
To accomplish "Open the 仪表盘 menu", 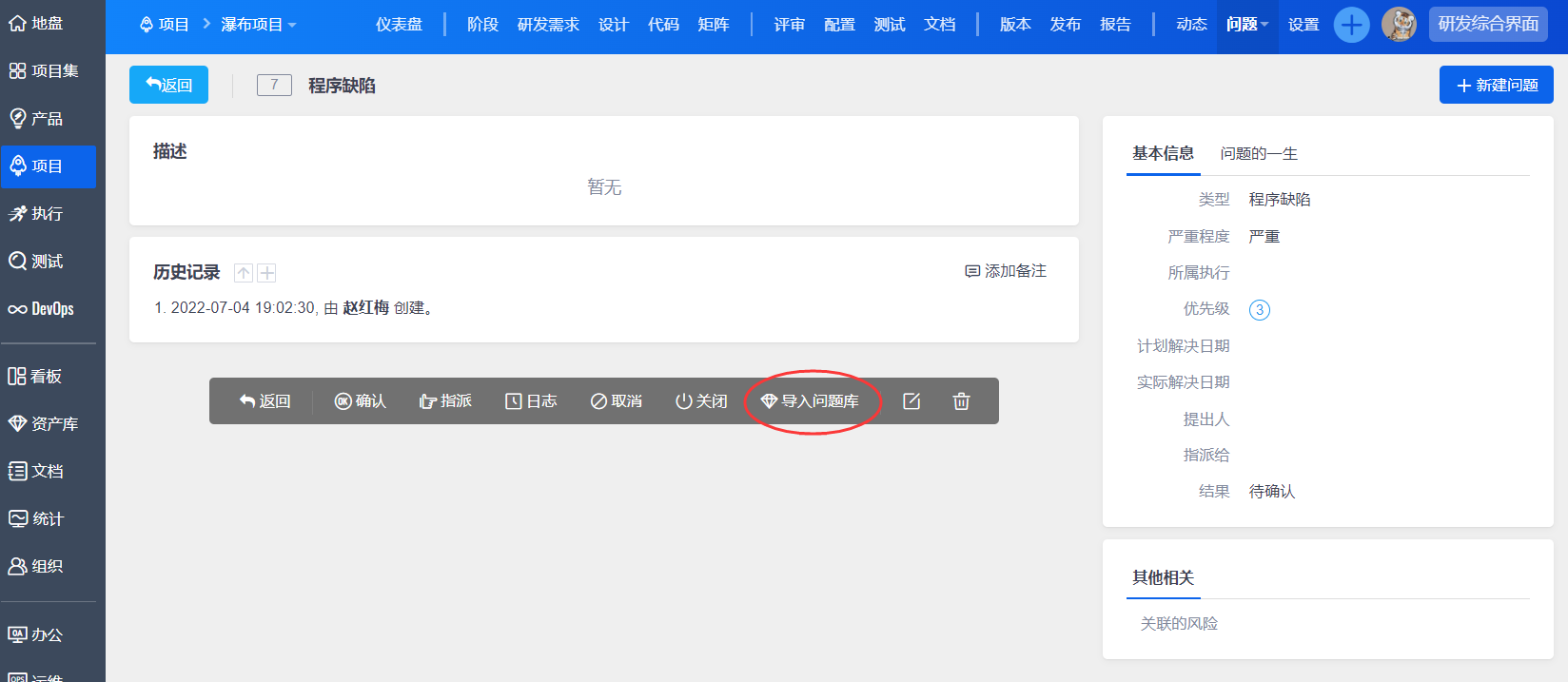I will coord(399,25).
